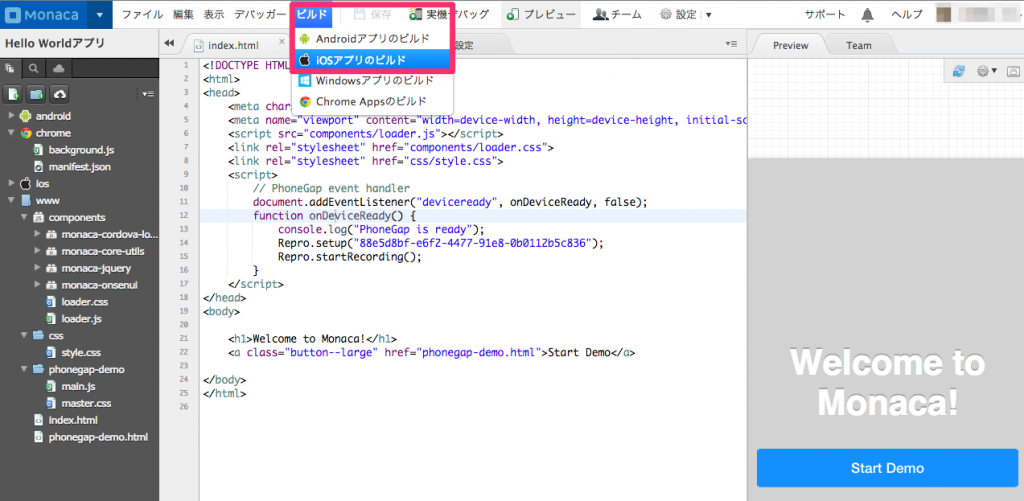Switch to the file tree tab icon

(x=10, y=68)
